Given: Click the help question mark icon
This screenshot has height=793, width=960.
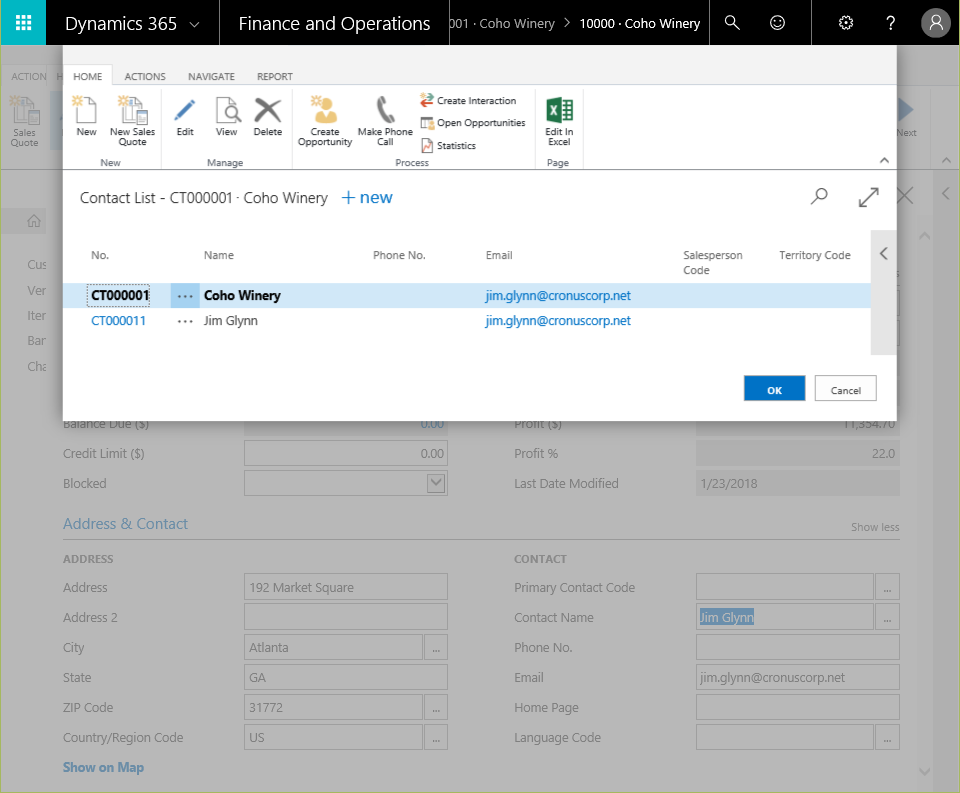Looking at the screenshot, I should (x=890, y=23).
